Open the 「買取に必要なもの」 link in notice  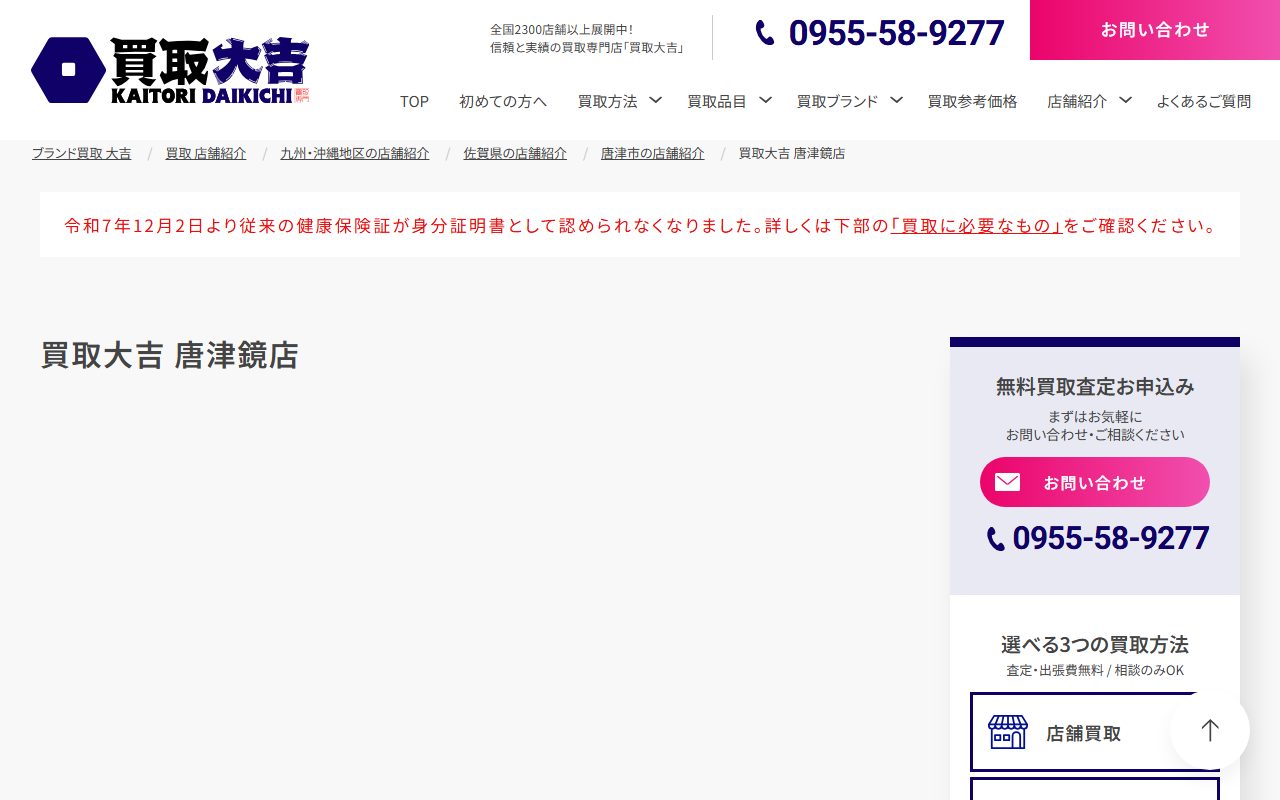976,225
